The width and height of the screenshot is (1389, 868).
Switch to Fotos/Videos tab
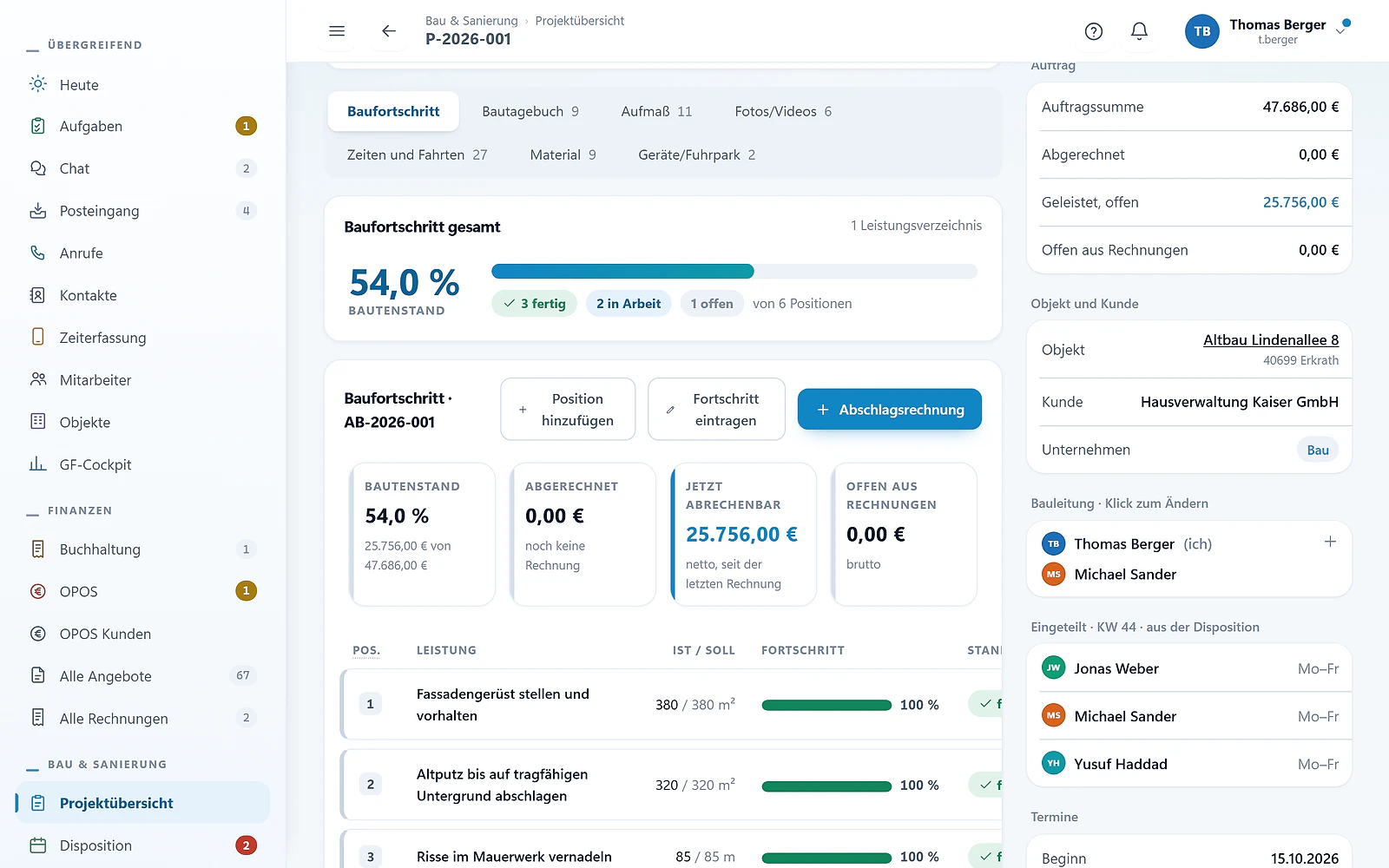pos(783,111)
